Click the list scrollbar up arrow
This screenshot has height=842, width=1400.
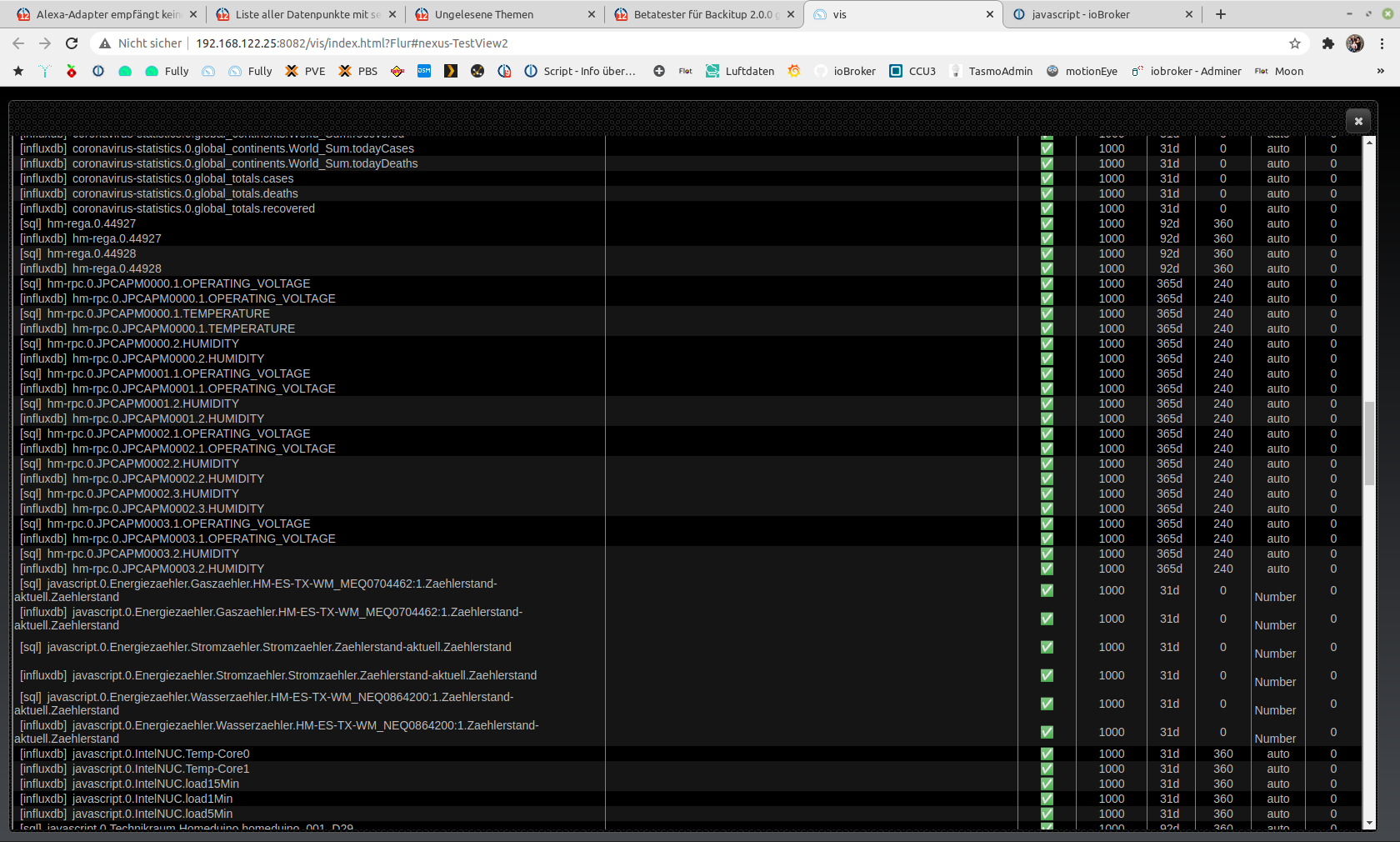click(1368, 143)
